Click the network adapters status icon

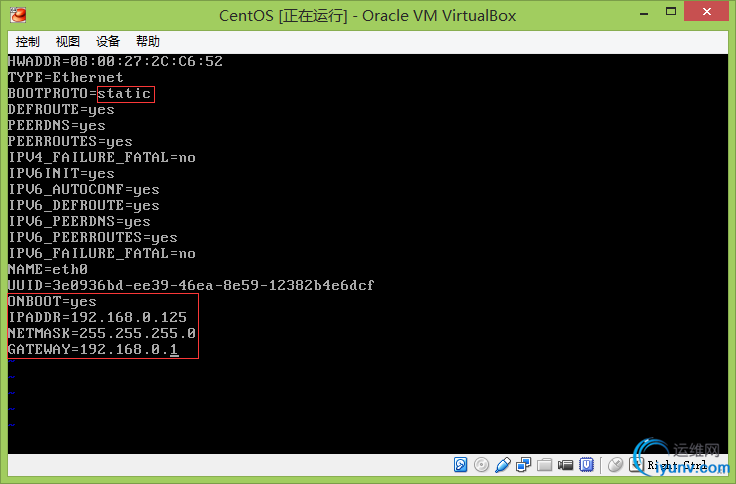click(x=523, y=465)
